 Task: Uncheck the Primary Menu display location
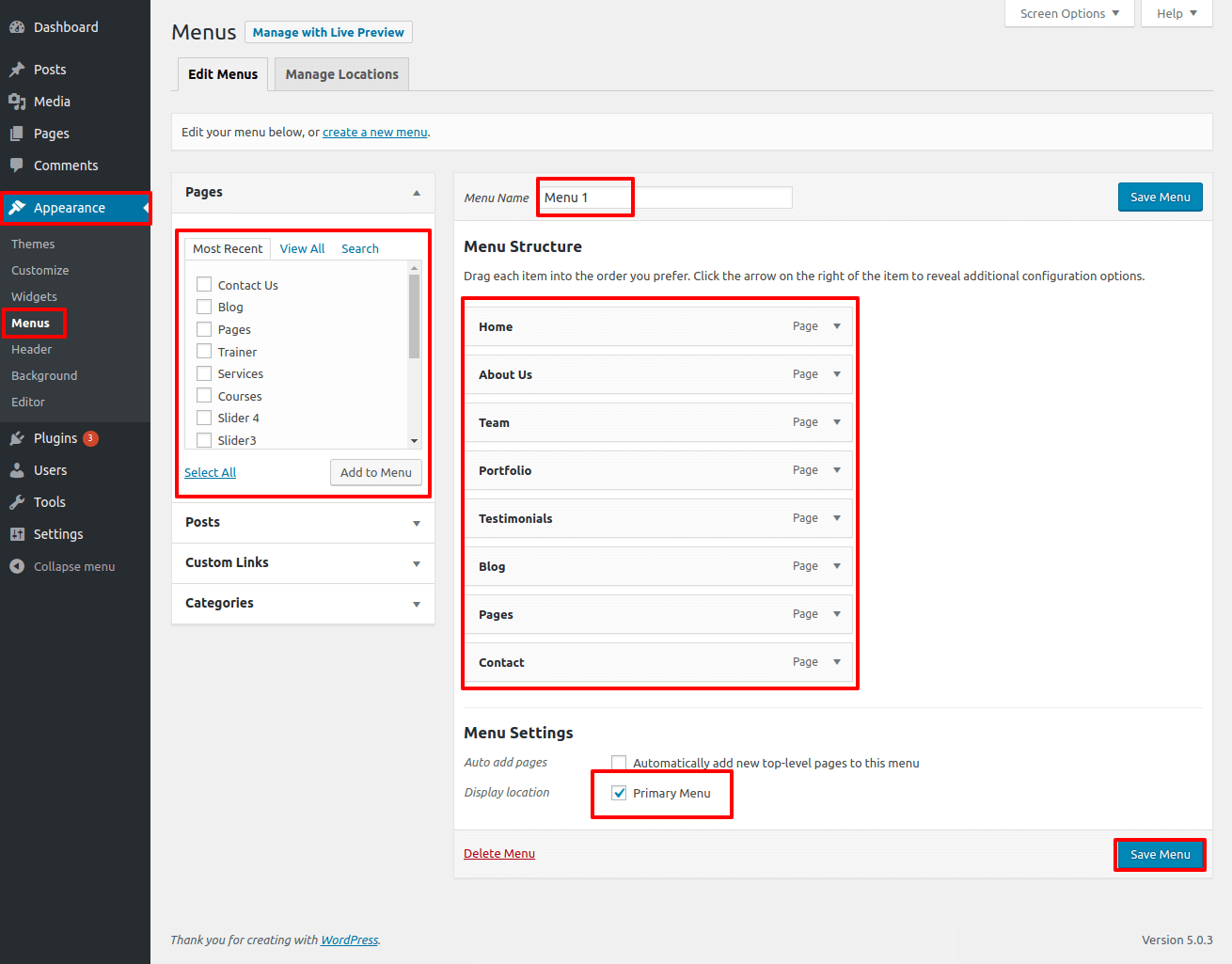tap(619, 793)
